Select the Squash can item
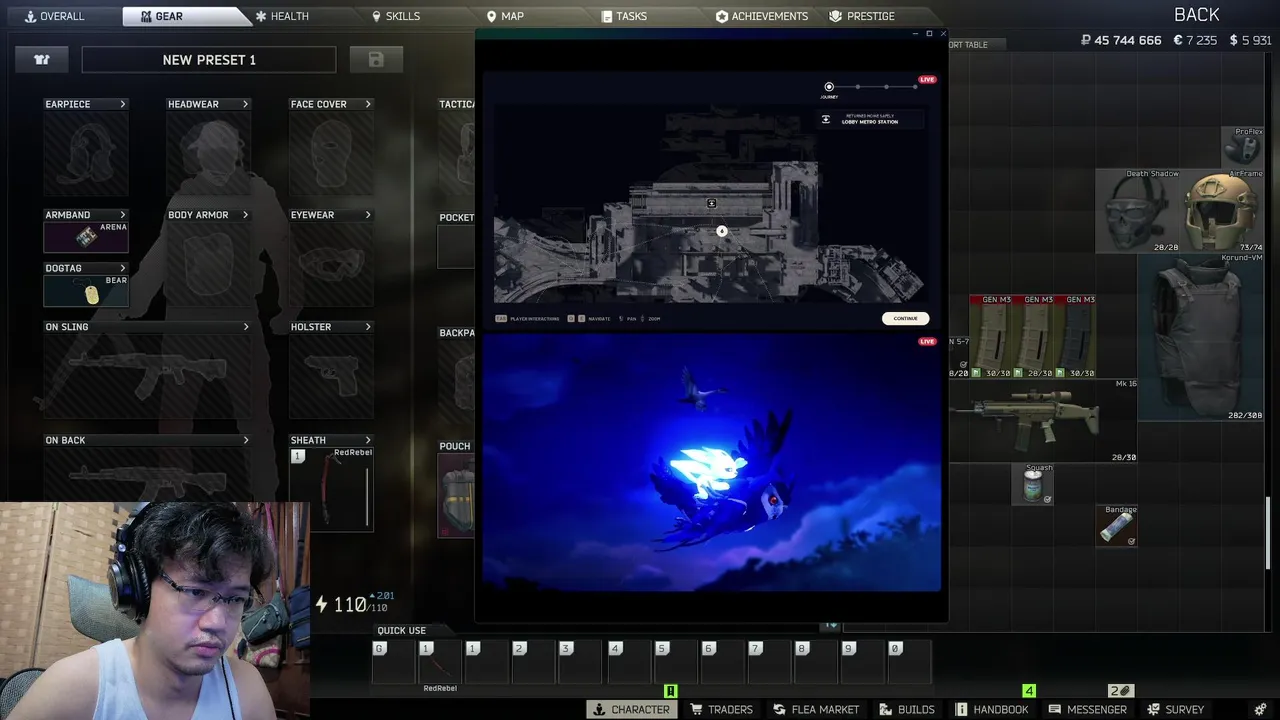 (1033, 484)
